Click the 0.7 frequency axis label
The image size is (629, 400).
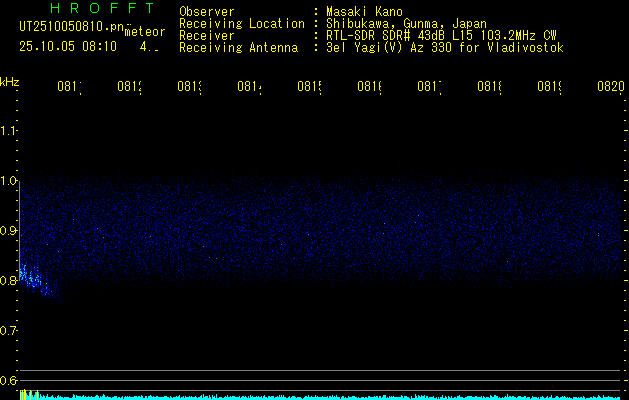pyautogui.click(x=9, y=331)
